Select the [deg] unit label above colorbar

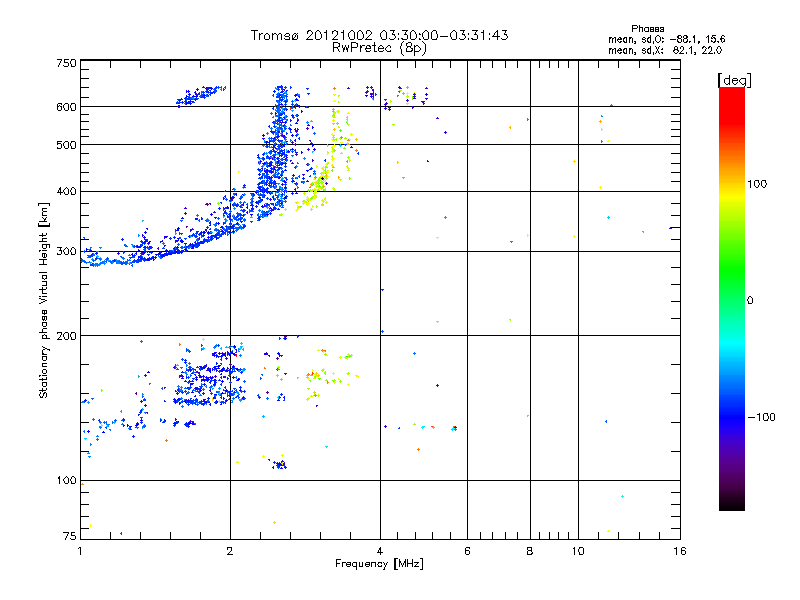coord(734,78)
